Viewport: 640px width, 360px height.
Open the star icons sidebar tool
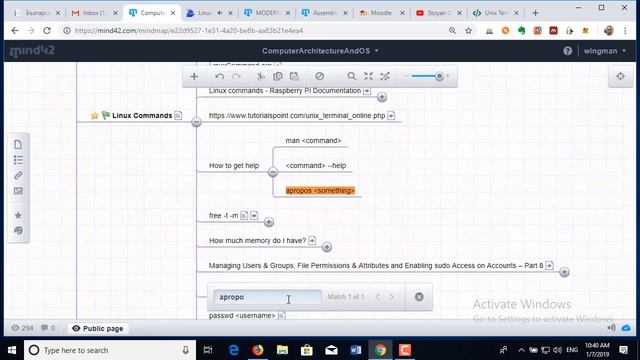tap(18, 215)
